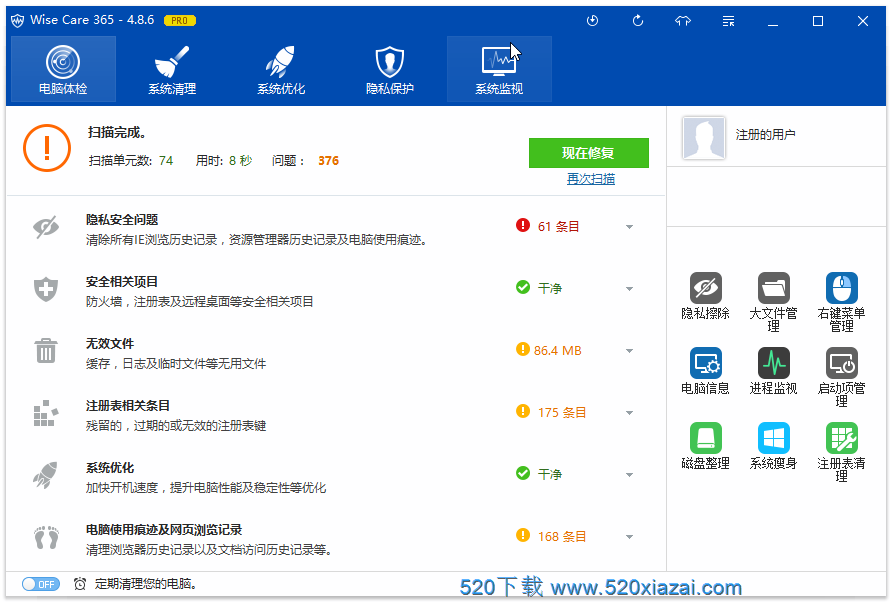Launch the 磁盘整理 tool

[x=705, y=446]
